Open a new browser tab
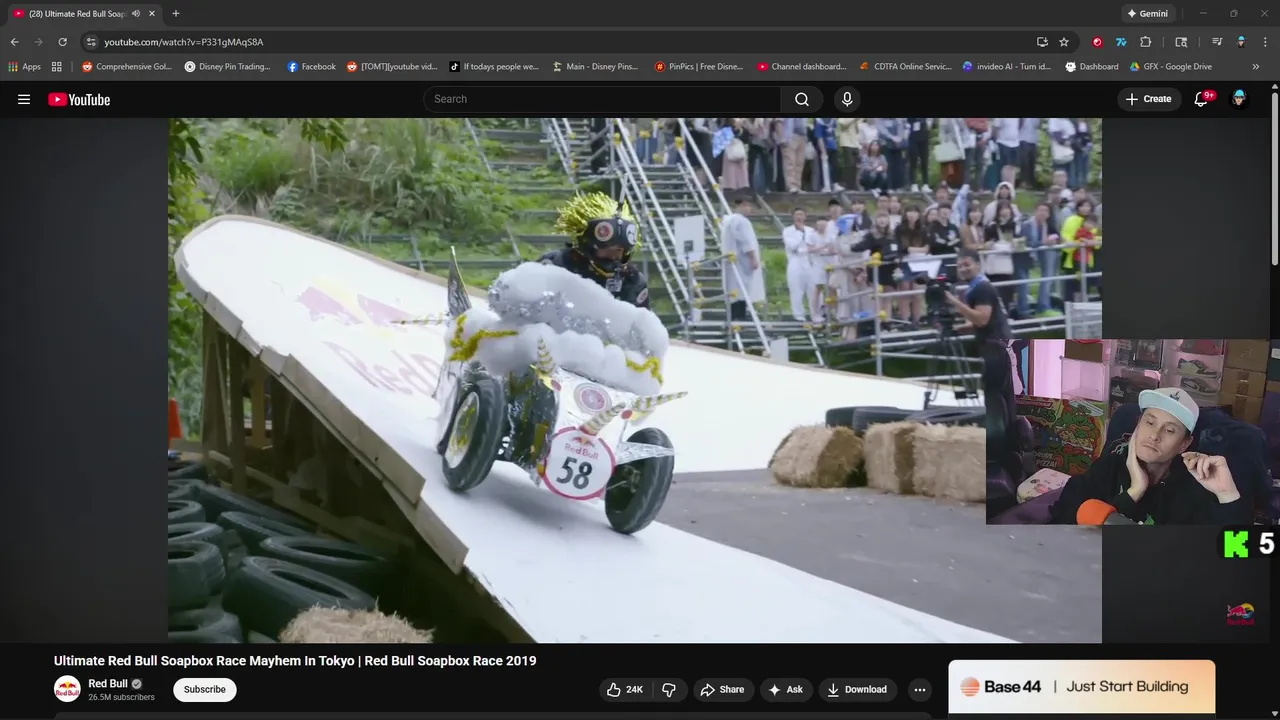Image resolution: width=1280 pixels, height=720 pixels. (x=176, y=14)
